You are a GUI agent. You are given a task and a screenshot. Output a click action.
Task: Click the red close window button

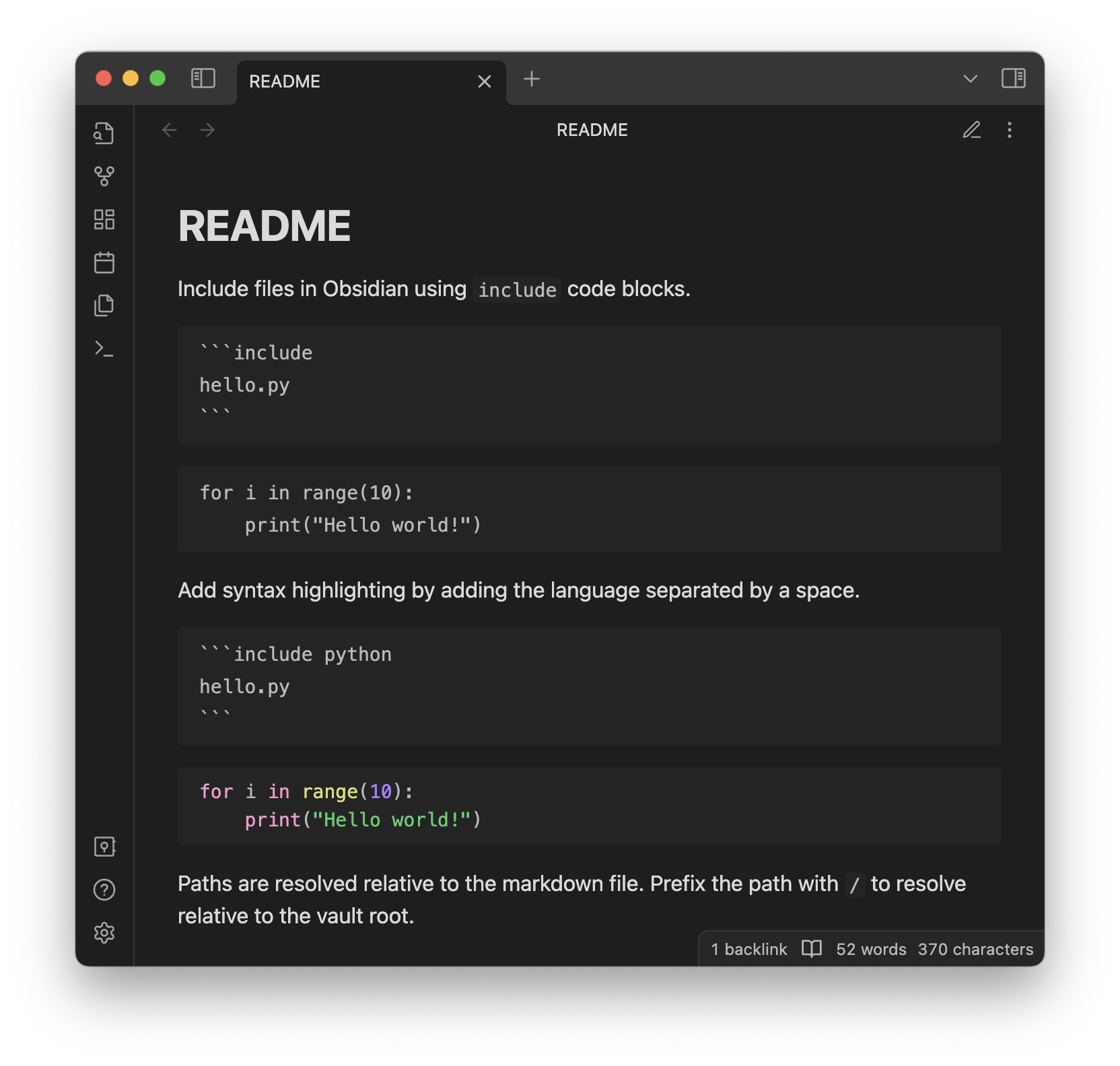(x=104, y=79)
